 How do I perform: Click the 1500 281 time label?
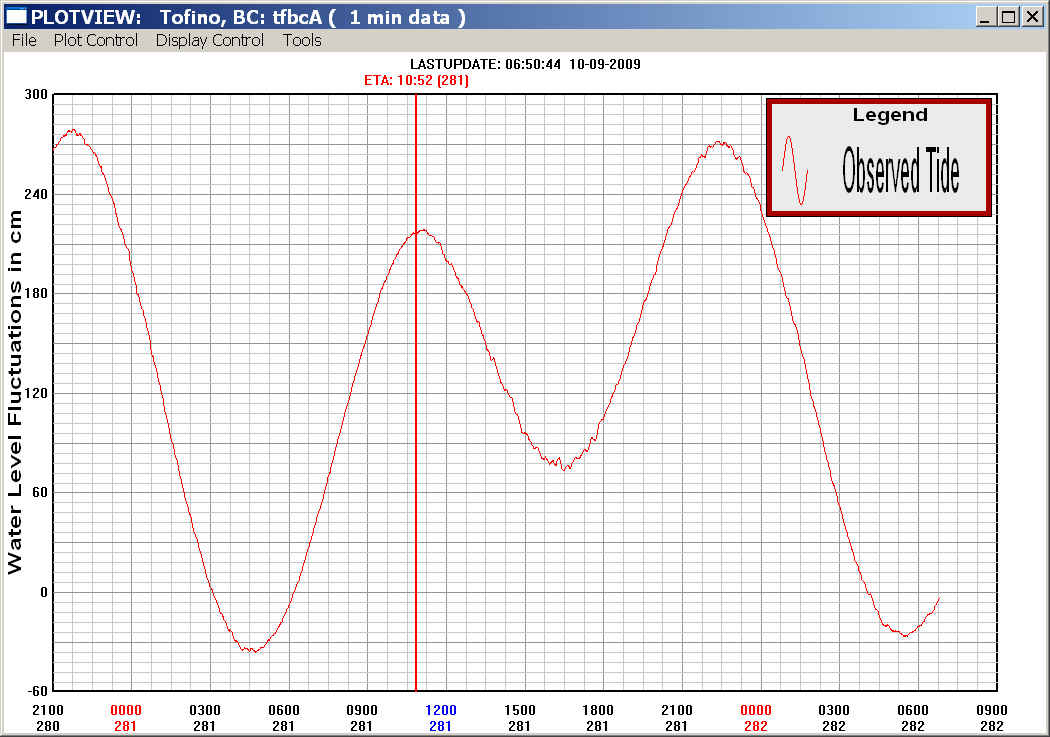click(520, 718)
